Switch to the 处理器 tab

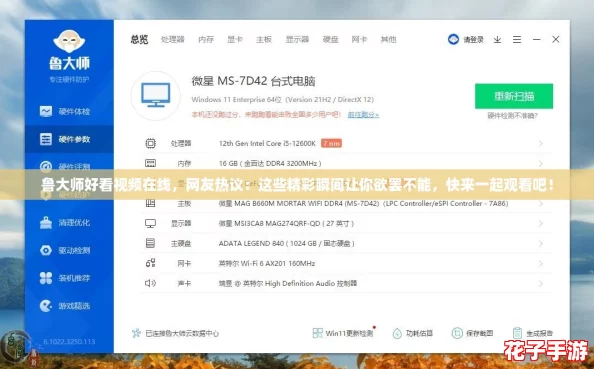(173, 39)
